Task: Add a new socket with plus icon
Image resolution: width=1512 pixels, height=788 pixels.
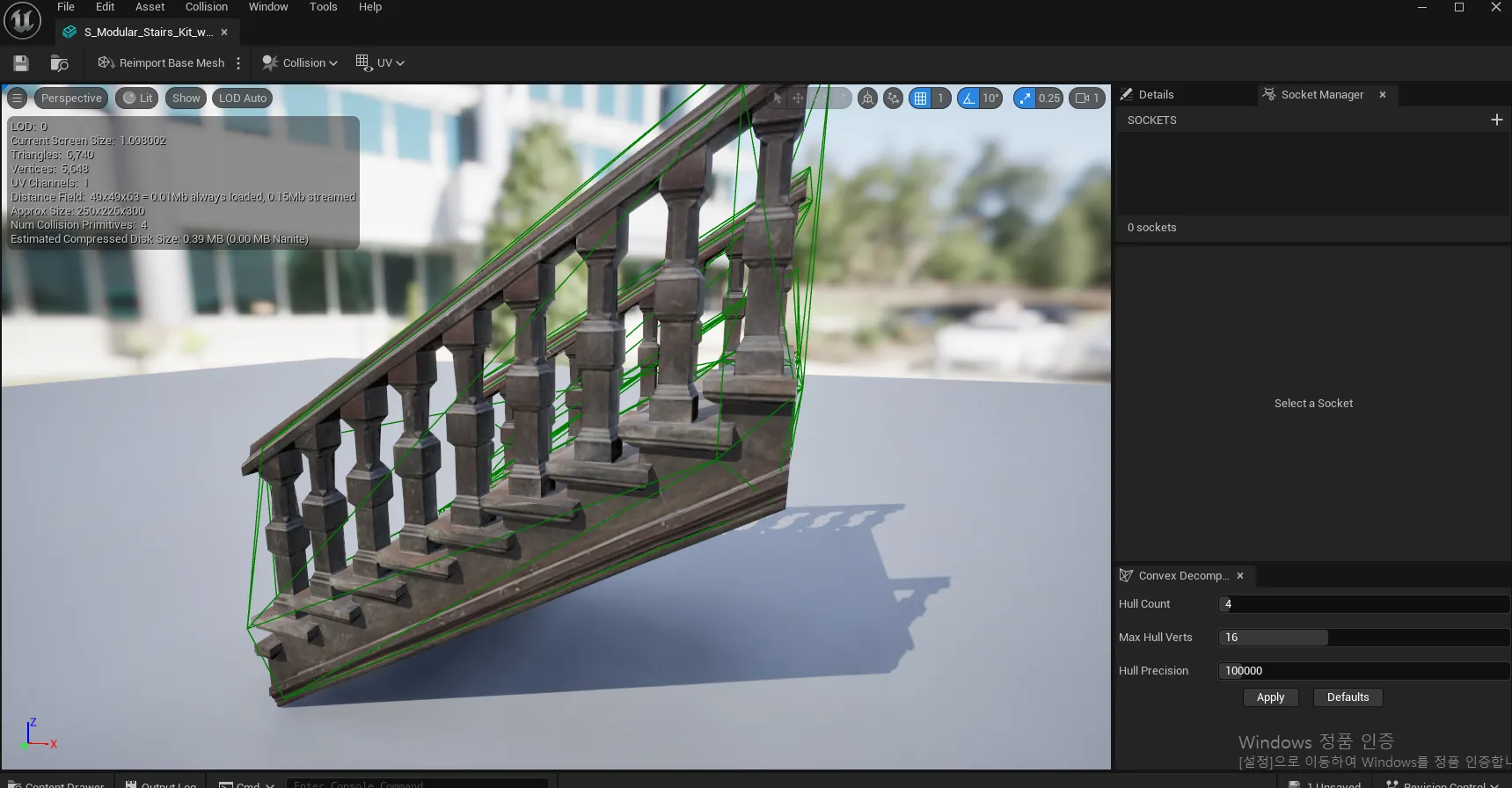Action: pos(1497,120)
